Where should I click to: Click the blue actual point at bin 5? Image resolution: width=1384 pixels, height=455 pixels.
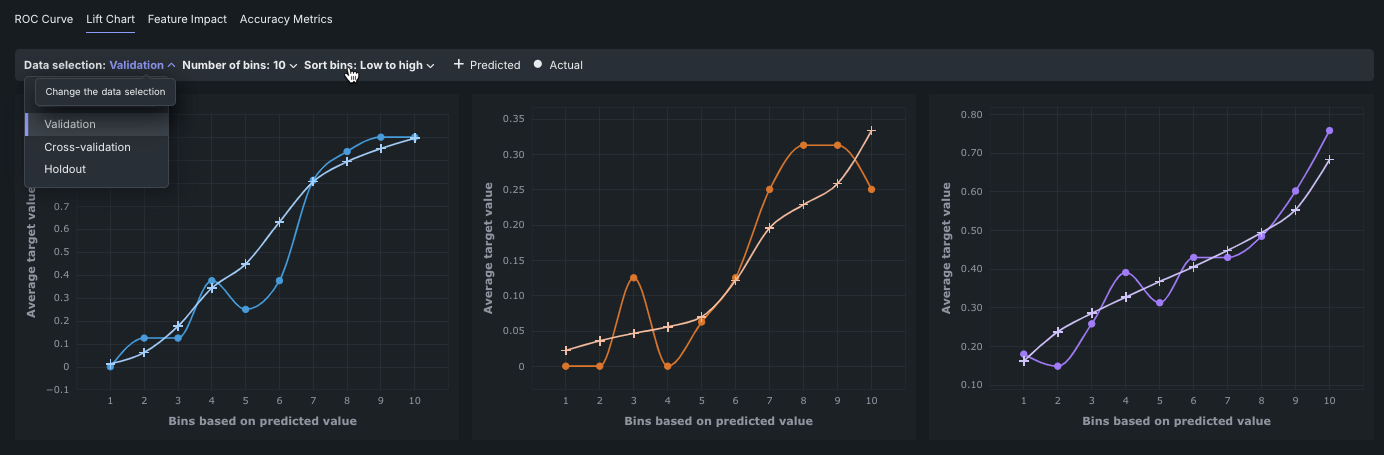click(x=245, y=310)
